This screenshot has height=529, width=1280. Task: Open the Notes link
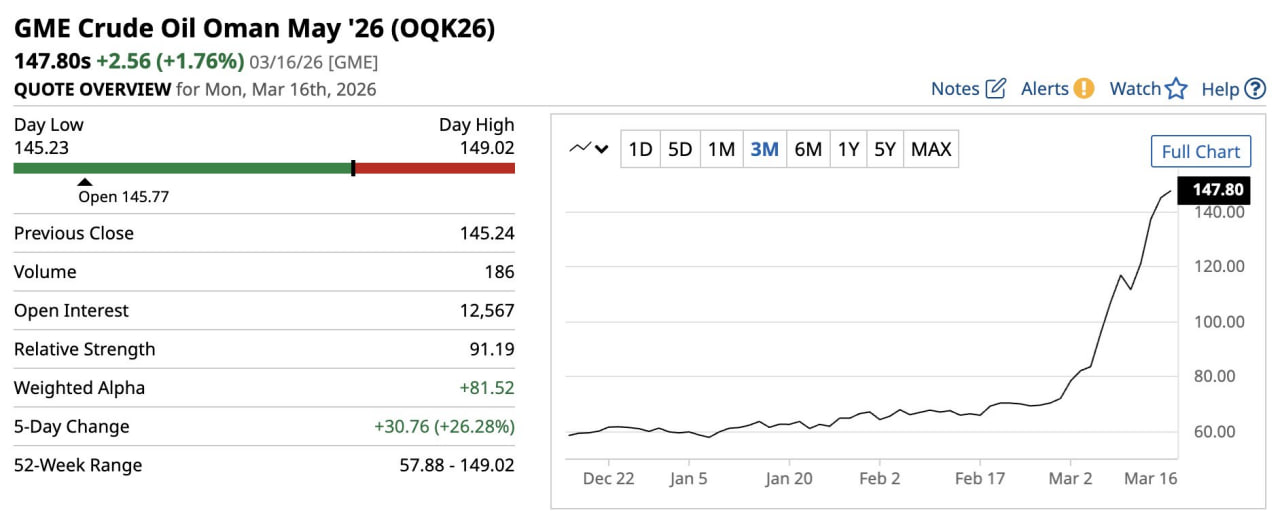tap(955, 89)
